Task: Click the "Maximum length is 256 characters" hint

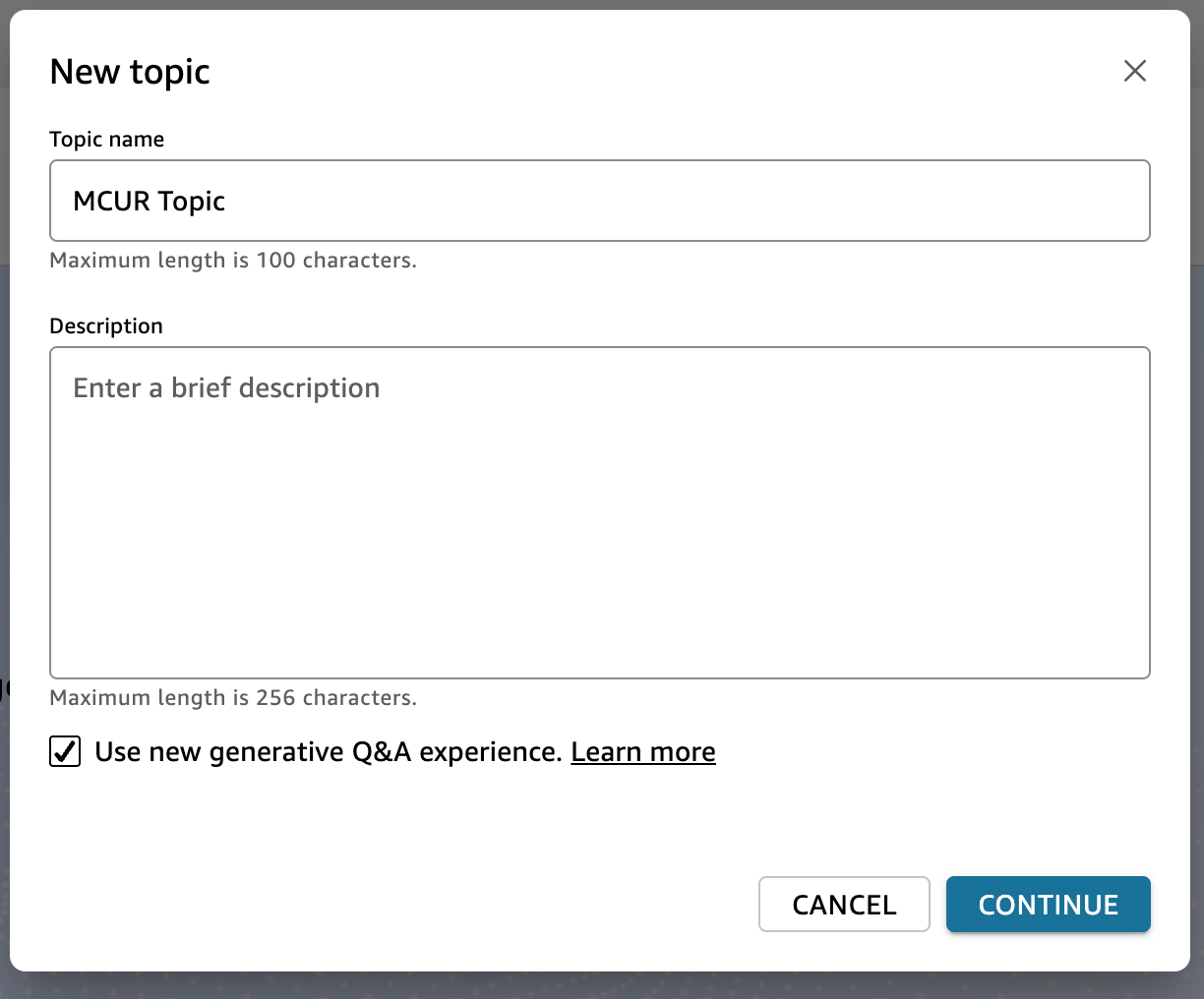Action: tap(233, 698)
